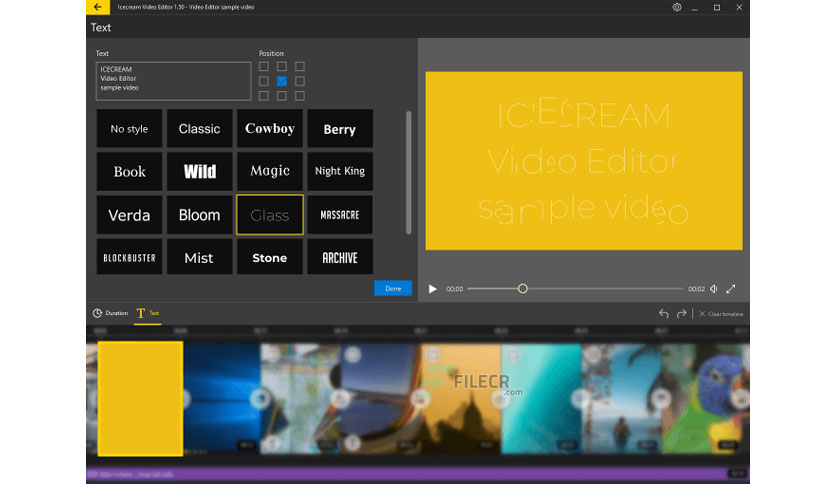
Task: Select the Wild text style
Action: coord(199,172)
